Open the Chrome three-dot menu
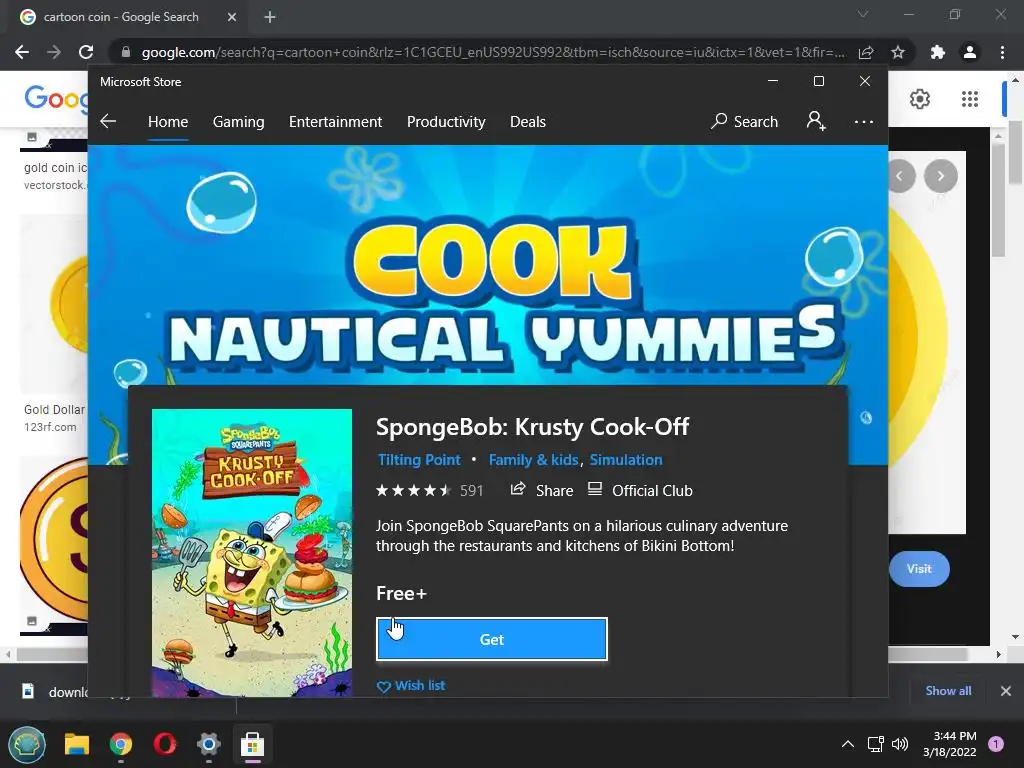Viewport: 1024px width, 768px height. click(x=1002, y=52)
